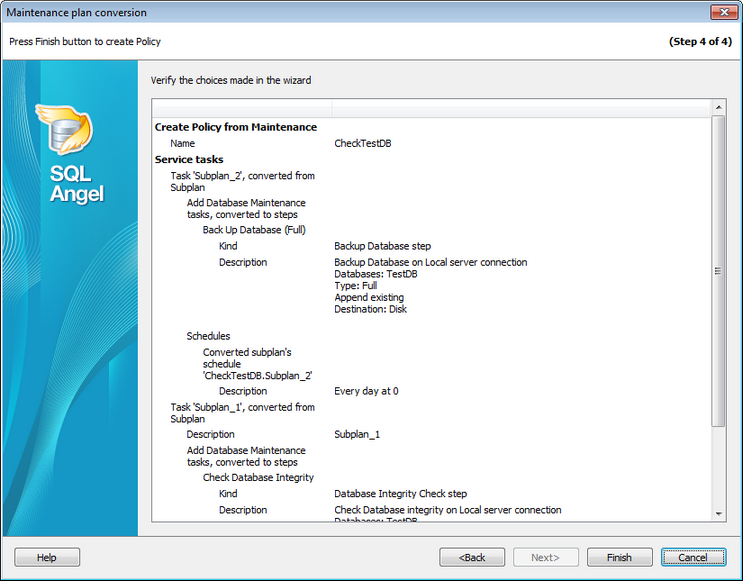Click the 'Add Database Maintenance tasks' row under Subplan_2
The height and width of the screenshot is (581, 743).
(x=246, y=209)
